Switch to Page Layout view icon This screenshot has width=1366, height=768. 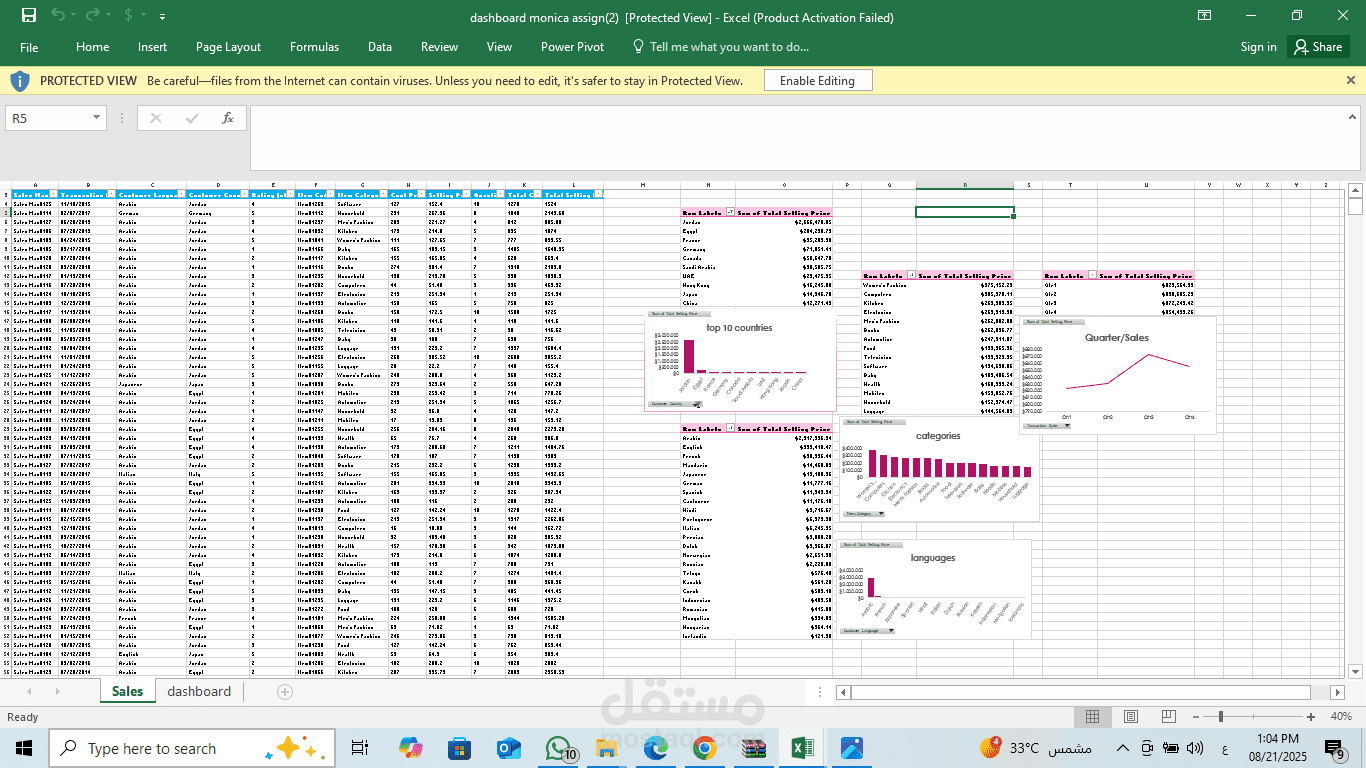tap(1130, 717)
